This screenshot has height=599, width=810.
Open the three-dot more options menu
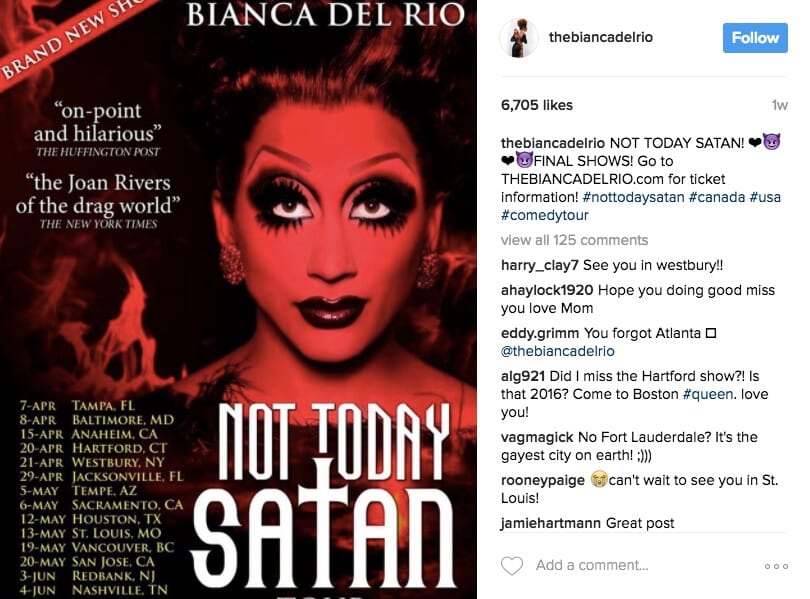point(776,566)
